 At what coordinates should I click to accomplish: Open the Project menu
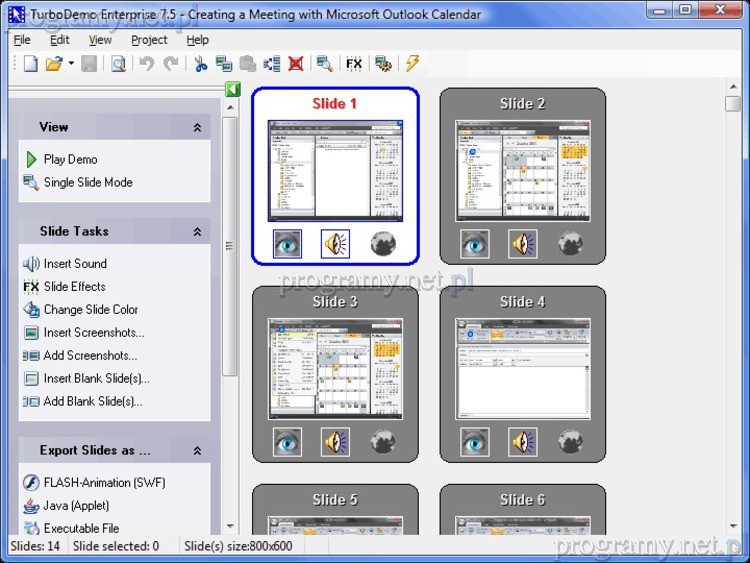pos(149,40)
